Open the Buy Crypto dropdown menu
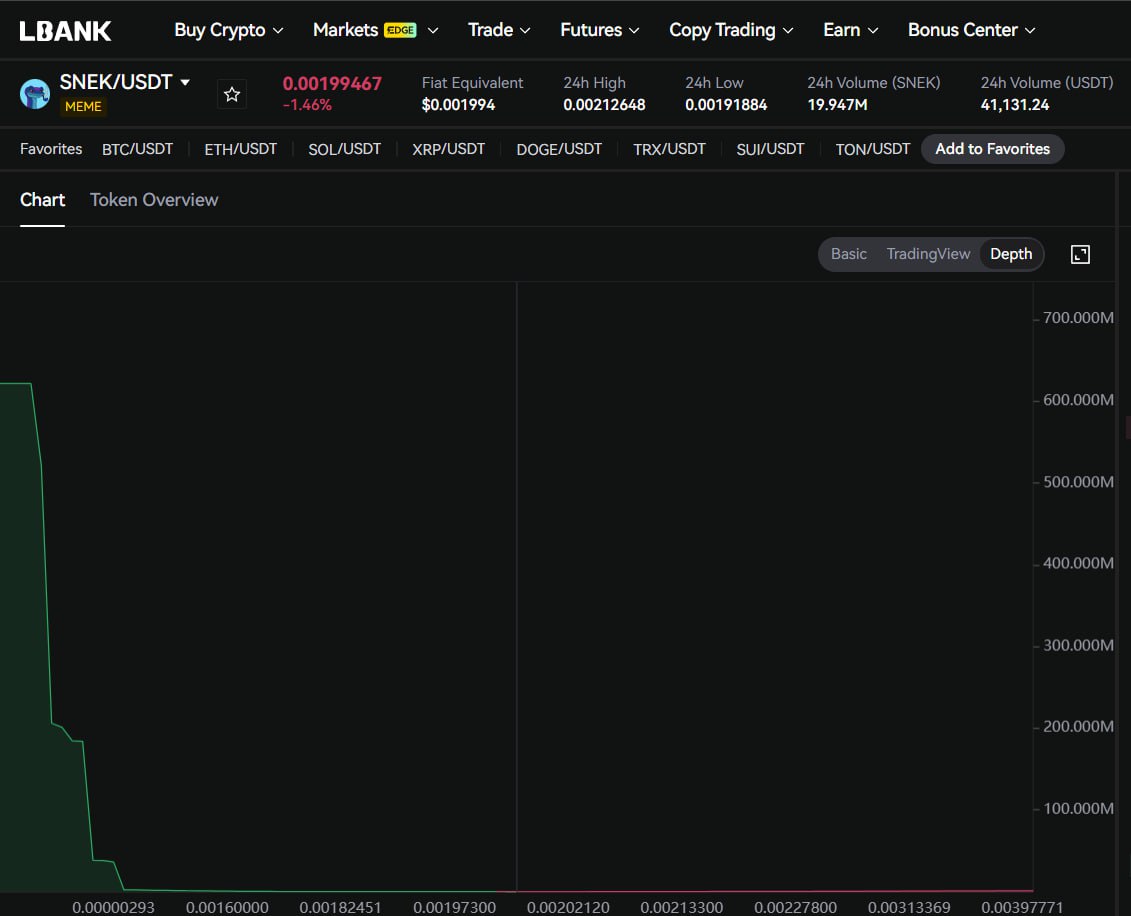The height and width of the screenshot is (916, 1131). (x=229, y=30)
